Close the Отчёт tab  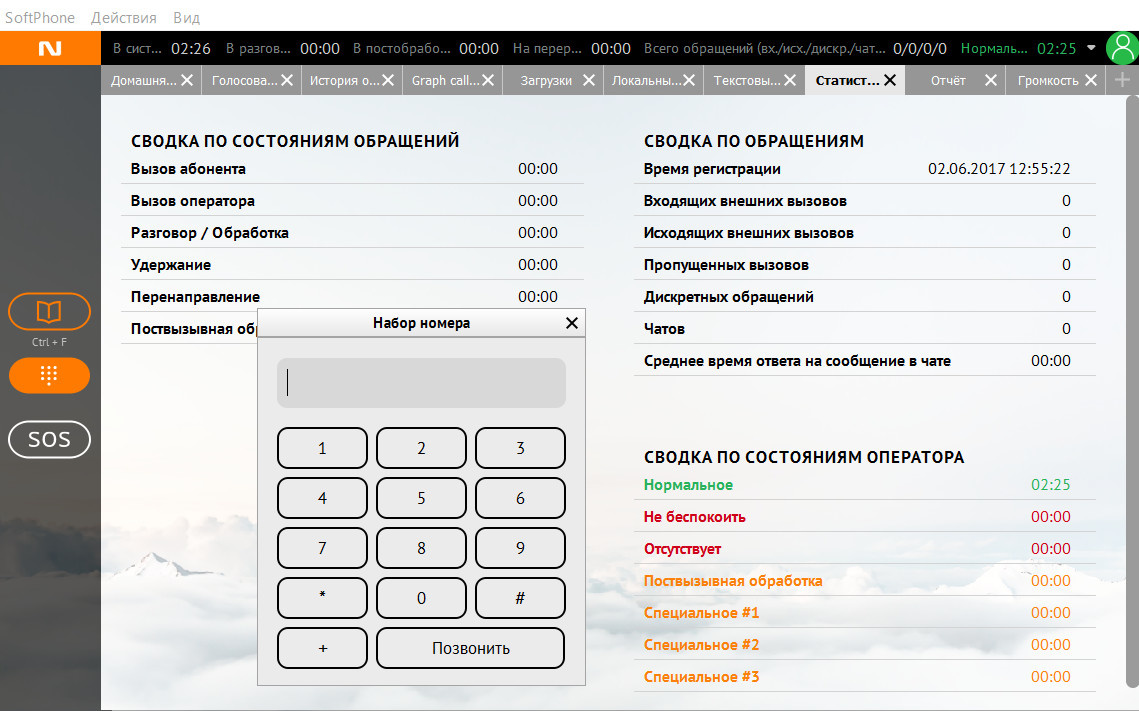[991, 81]
